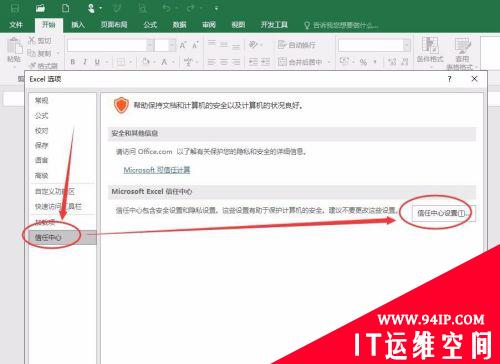This screenshot has width=500, height=364.
Task: Click the Bold formatting icon
Action: click(73, 62)
